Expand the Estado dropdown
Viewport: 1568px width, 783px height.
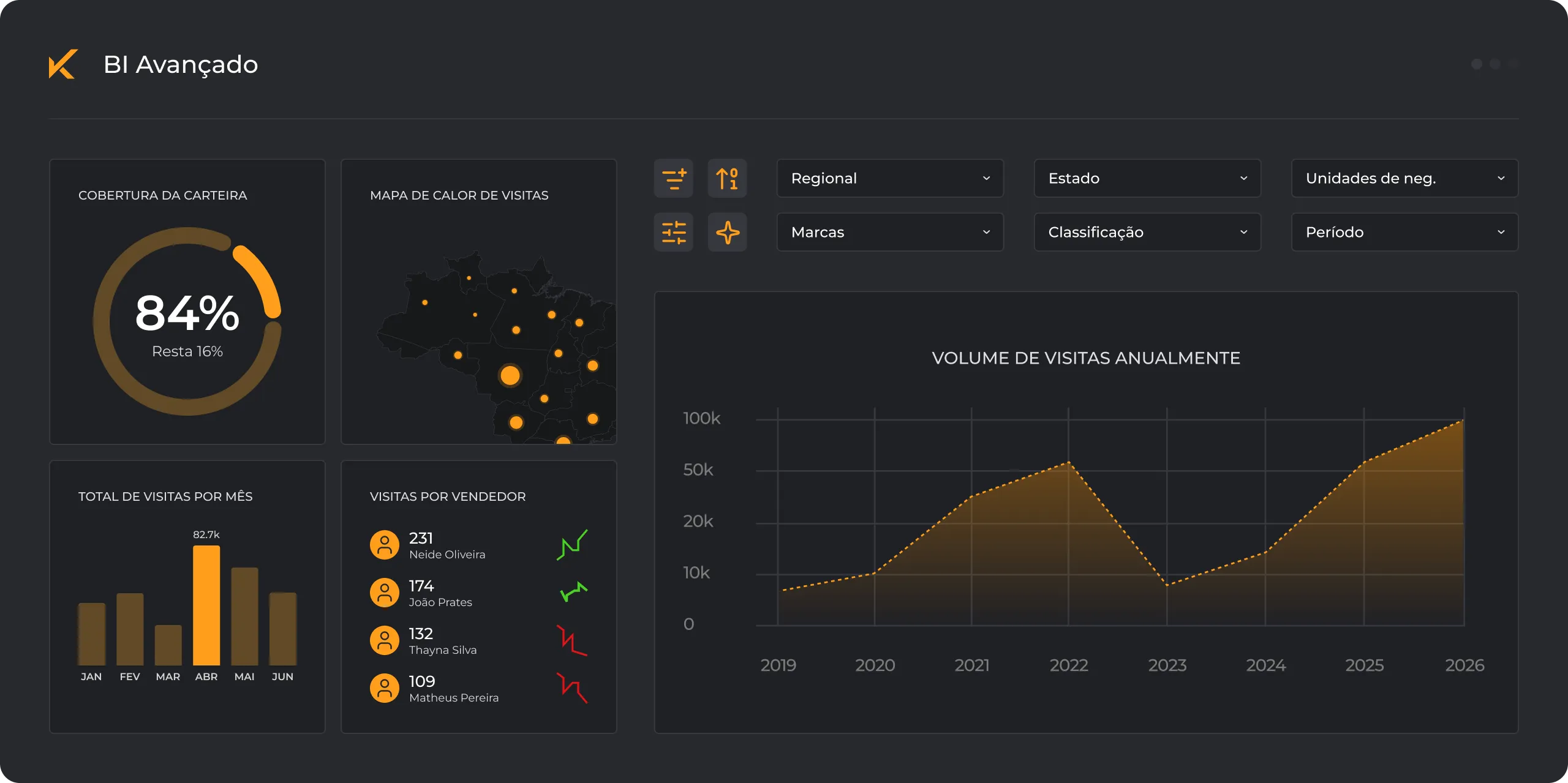pyautogui.click(x=1147, y=178)
